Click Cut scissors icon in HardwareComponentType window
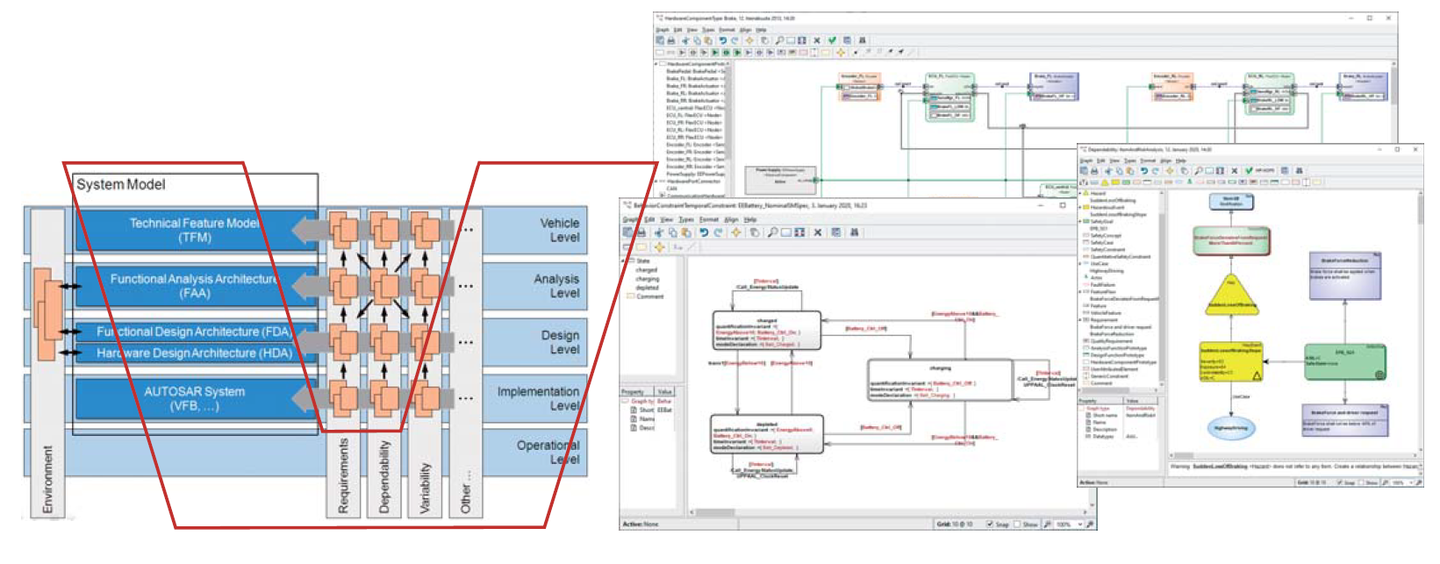The width and height of the screenshot is (1440, 564). click(686, 40)
